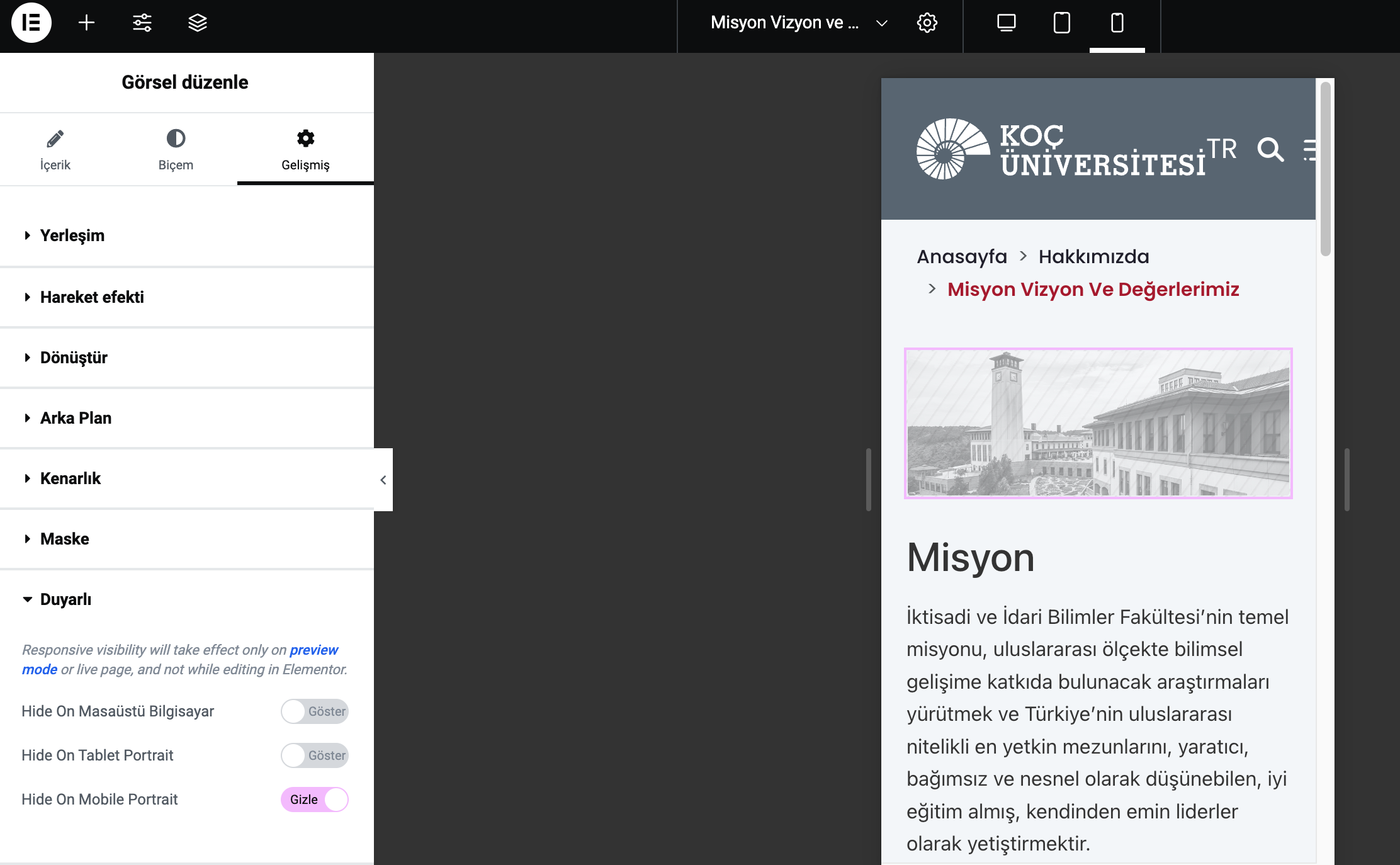Switch to the Biçem tab
Image resolution: width=1400 pixels, height=865 pixels.
[176, 150]
